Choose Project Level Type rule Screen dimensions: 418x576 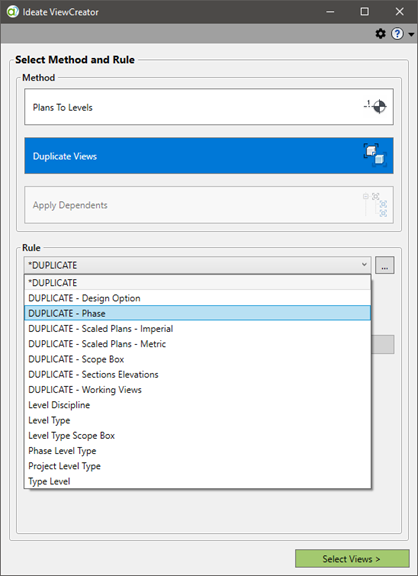pos(198,466)
